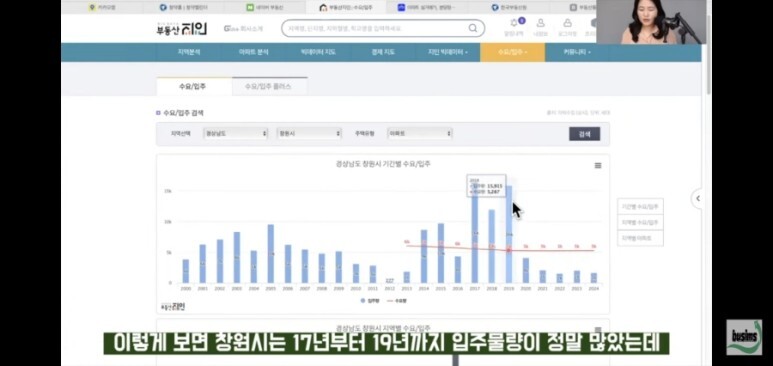Click the highlighted 2019 bar

(x=509, y=234)
